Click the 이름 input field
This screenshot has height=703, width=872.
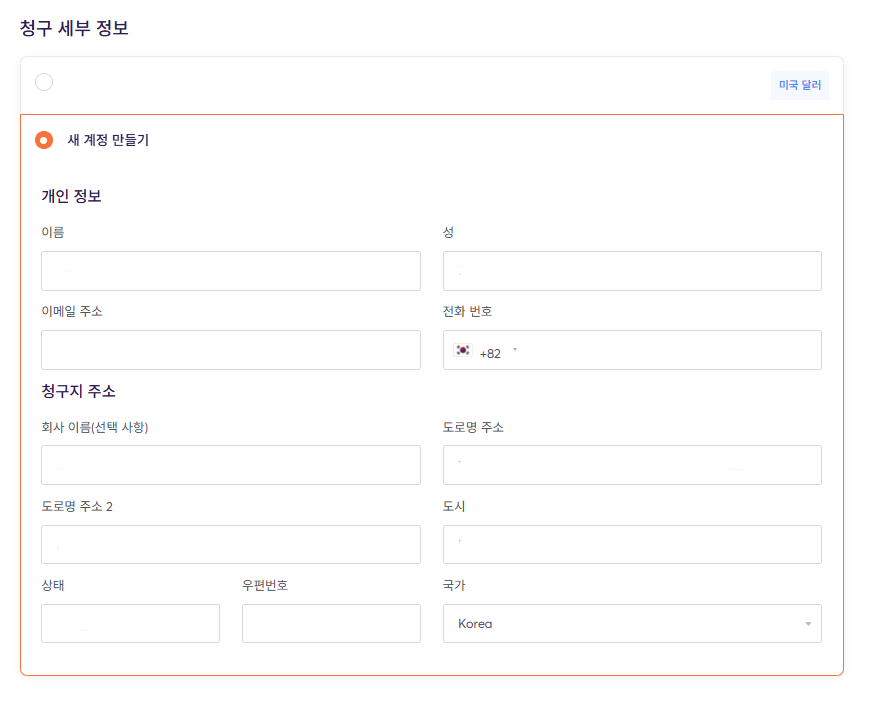click(x=230, y=270)
